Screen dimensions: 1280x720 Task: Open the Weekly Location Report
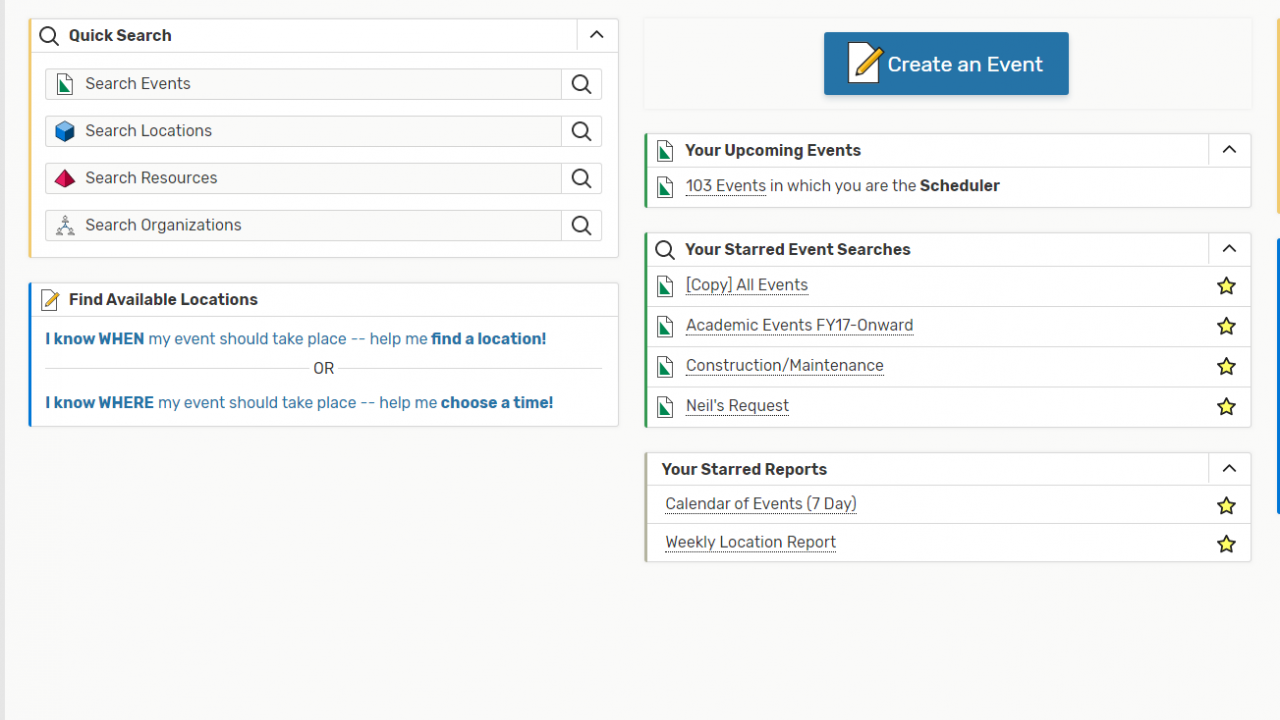[750, 542]
